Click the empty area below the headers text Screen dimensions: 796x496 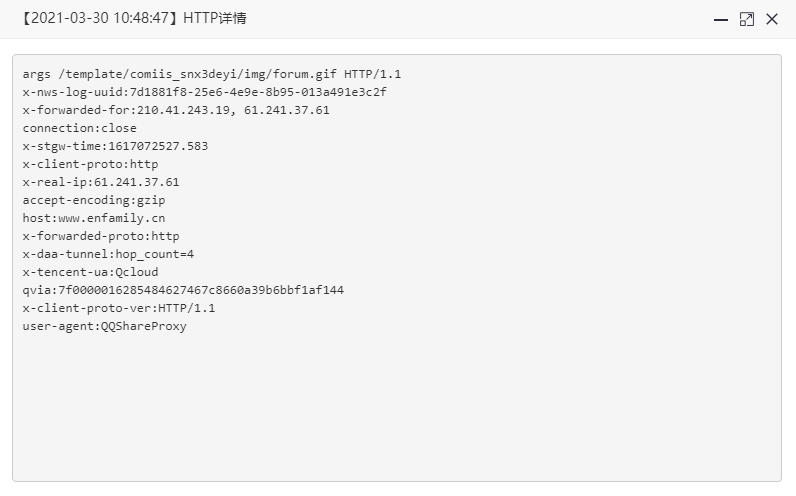click(396, 406)
